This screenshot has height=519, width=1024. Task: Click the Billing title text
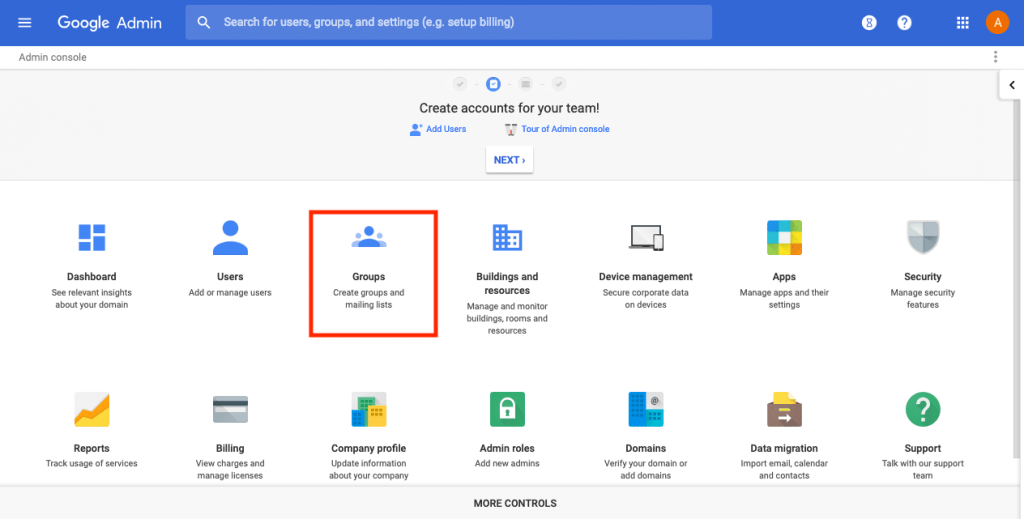[x=230, y=448]
